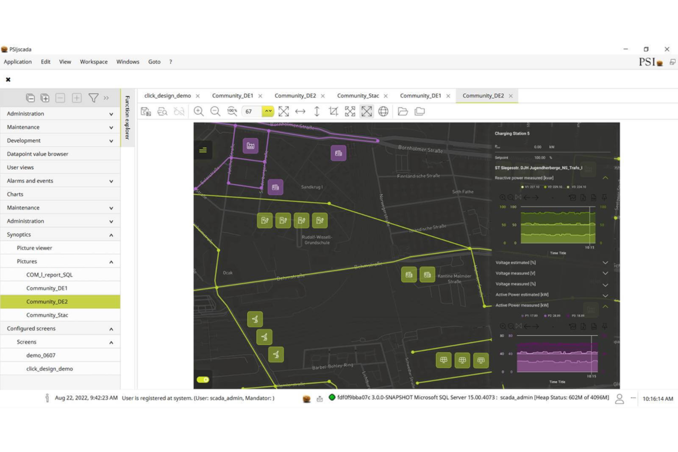
Task: Click the pin icon on Reactive power chart
Action: tap(604, 197)
